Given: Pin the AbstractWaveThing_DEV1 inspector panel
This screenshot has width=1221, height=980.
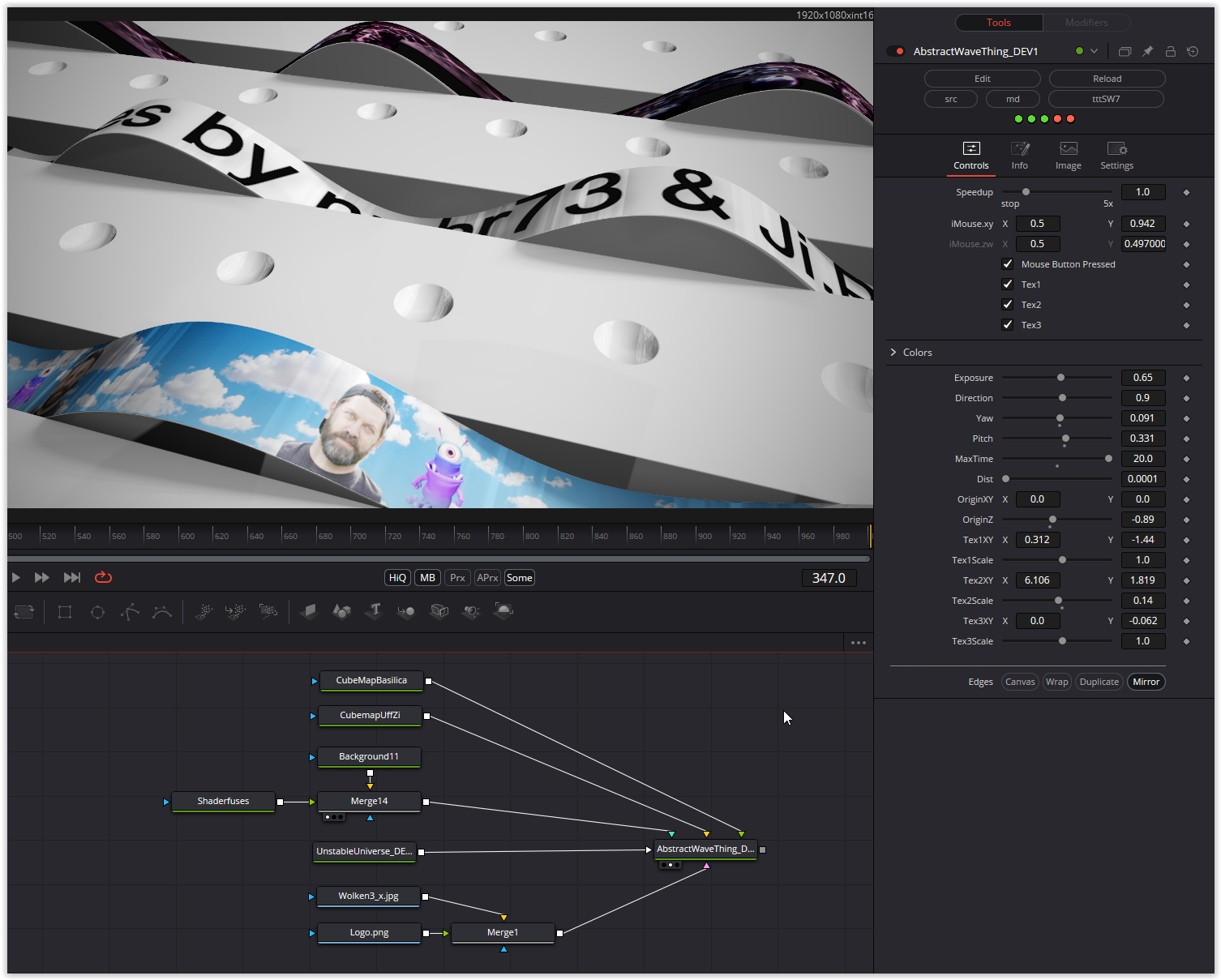Looking at the screenshot, I should point(1147,51).
